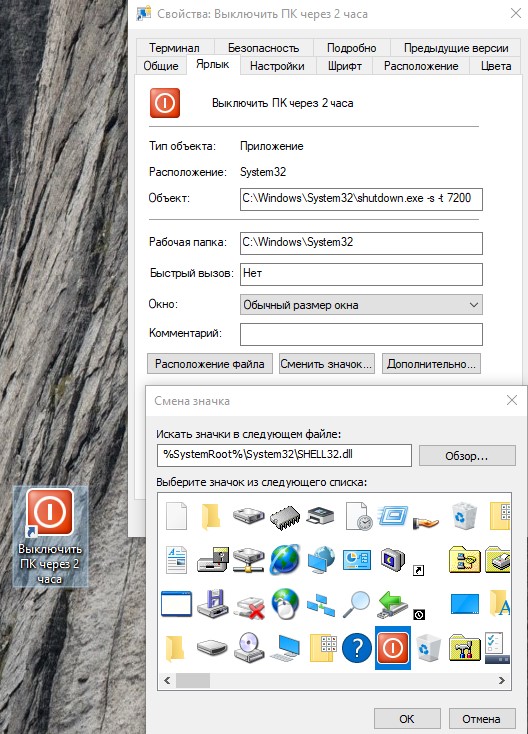
Task: Click the Отмена cancel button
Action: click(x=481, y=719)
